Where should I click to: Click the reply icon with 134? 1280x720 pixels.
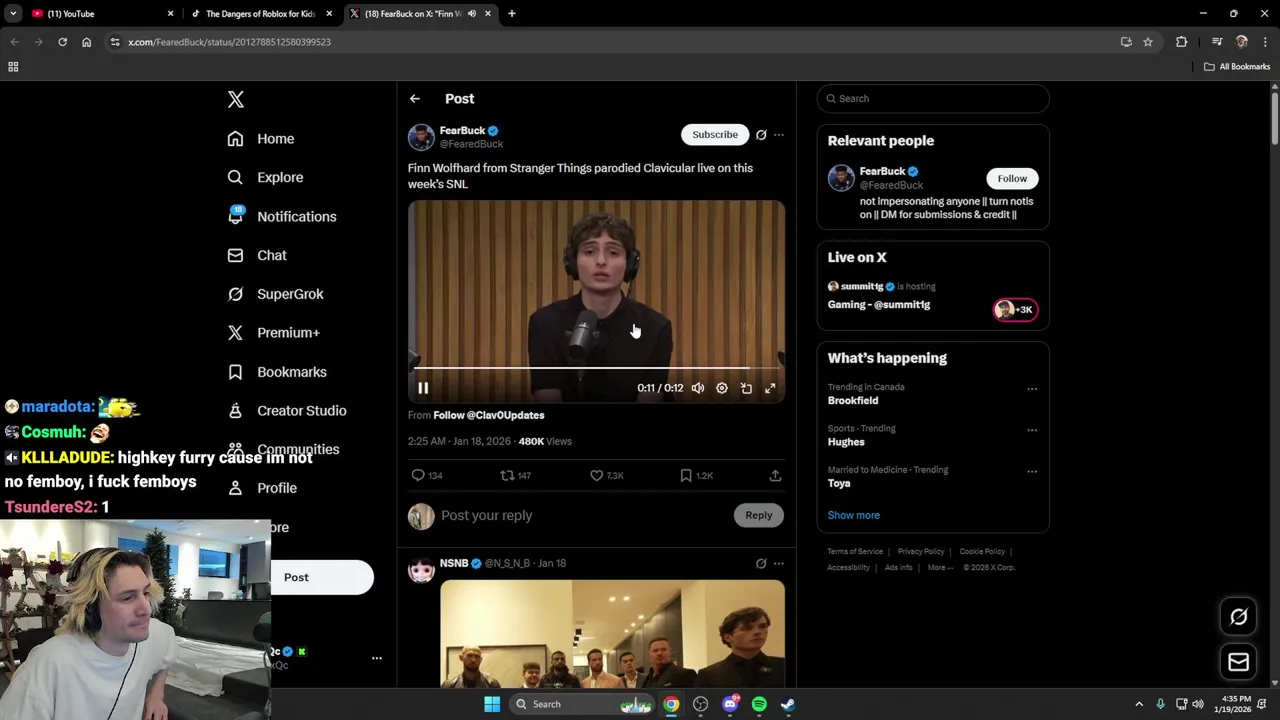click(427, 476)
